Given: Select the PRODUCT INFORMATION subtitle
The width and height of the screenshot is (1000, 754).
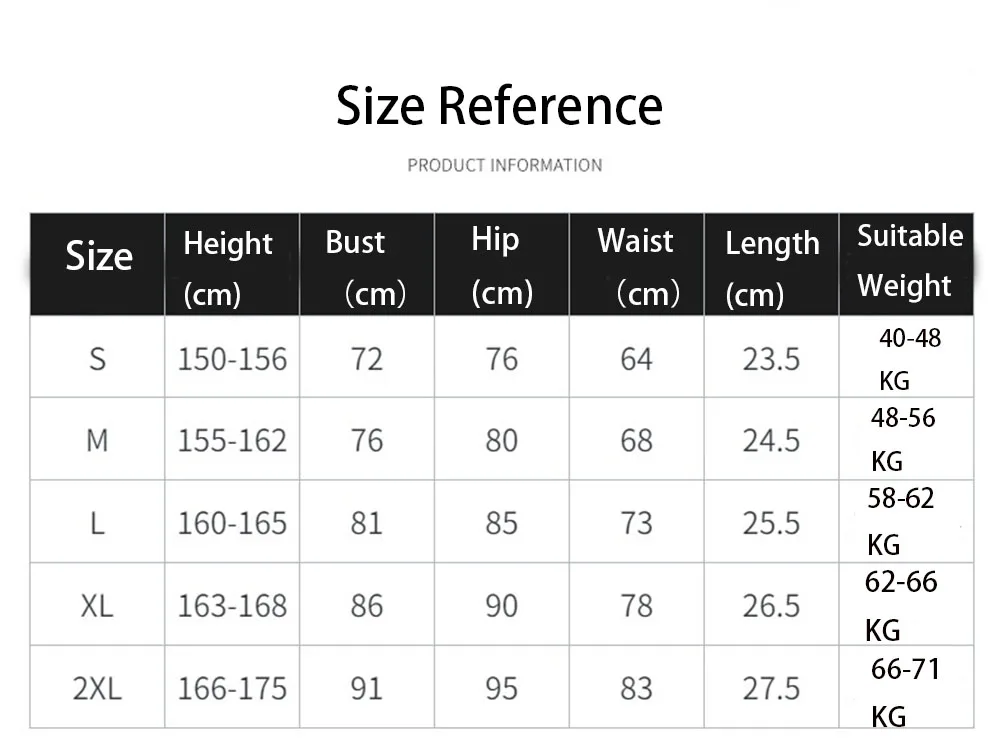Looking at the screenshot, I should tap(504, 165).
